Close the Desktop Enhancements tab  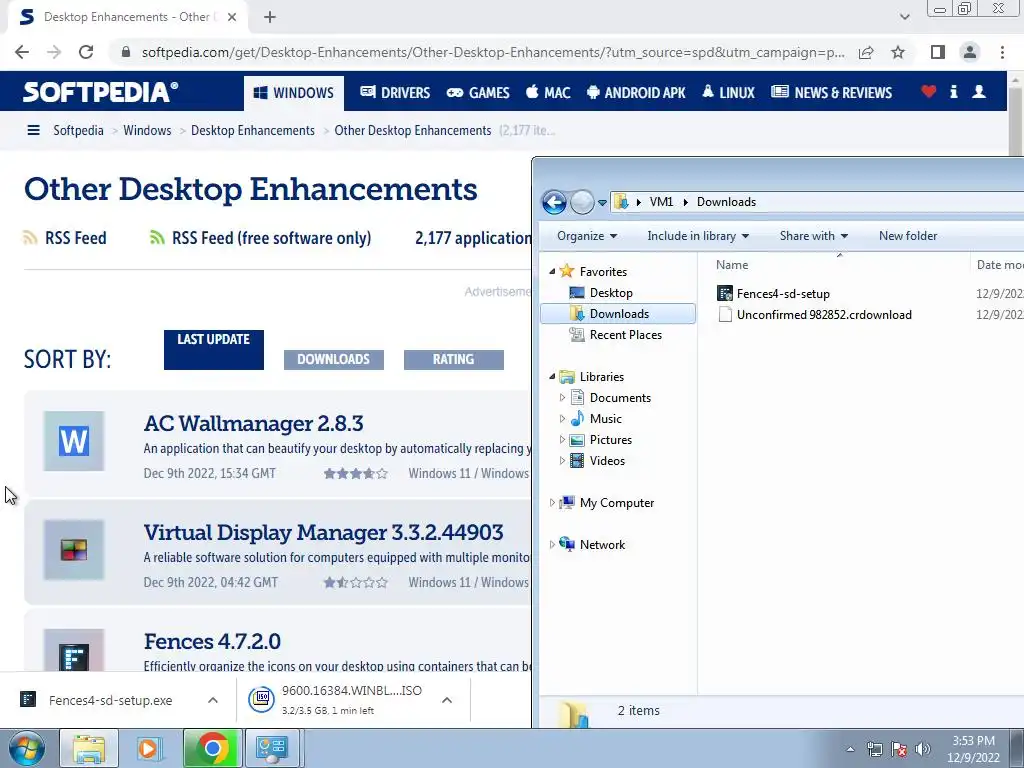tap(232, 17)
